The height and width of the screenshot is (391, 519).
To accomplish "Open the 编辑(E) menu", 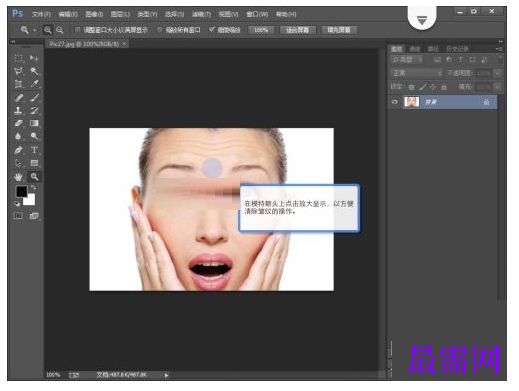I will point(68,14).
